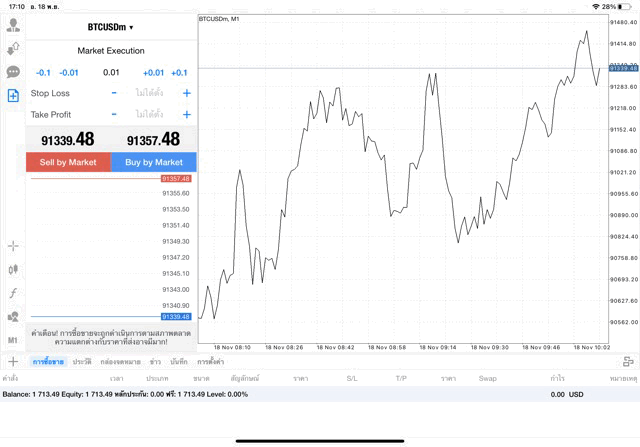Sort by the หมายเหตุ column header
Screen dimensions: 640x447
pos(623,378)
